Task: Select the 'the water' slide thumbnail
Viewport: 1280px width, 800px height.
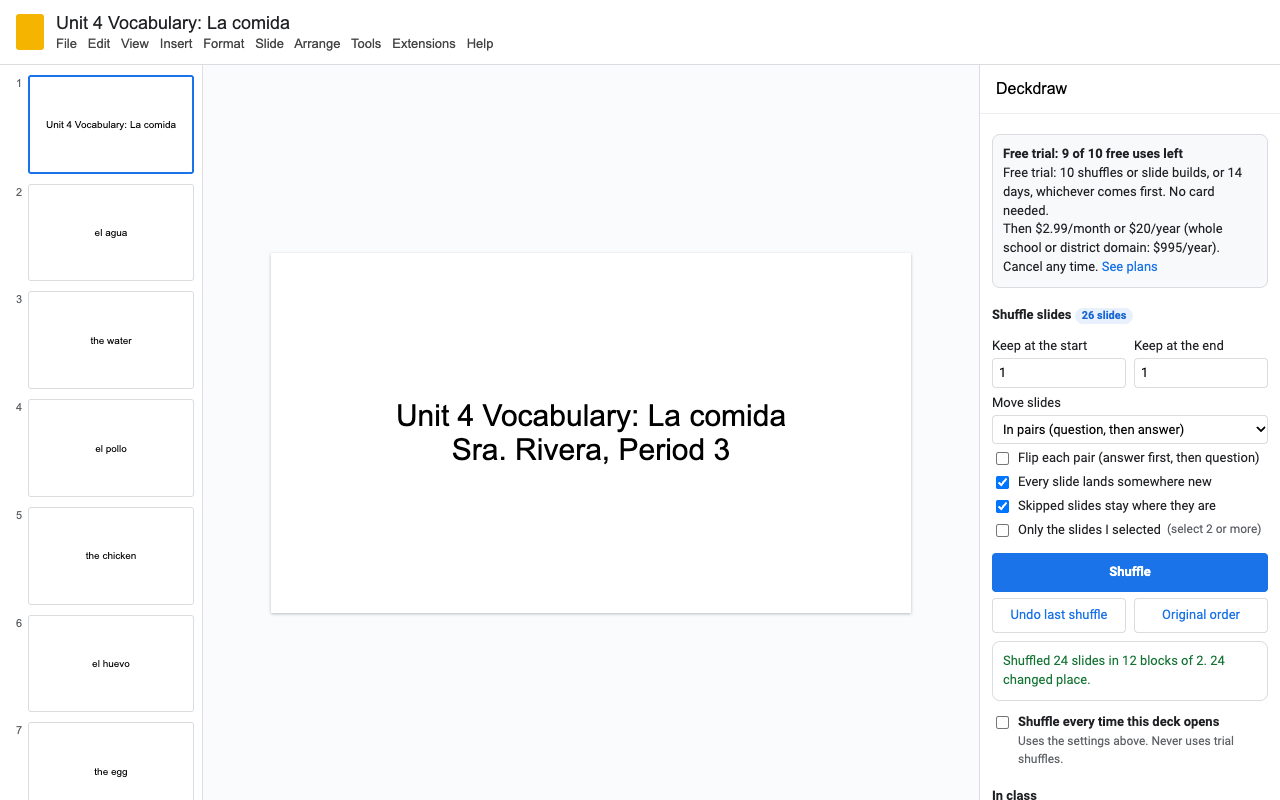Action: point(111,341)
